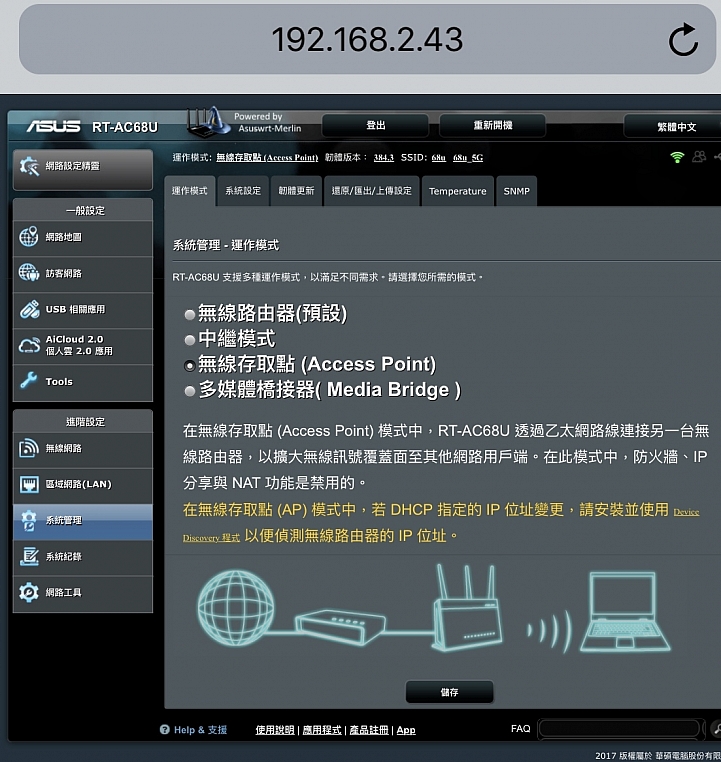The image size is (721, 762).
Task: Open the 還原/匯出/上傳設定 tab
Action: pyautogui.click(x=372, y=191)
